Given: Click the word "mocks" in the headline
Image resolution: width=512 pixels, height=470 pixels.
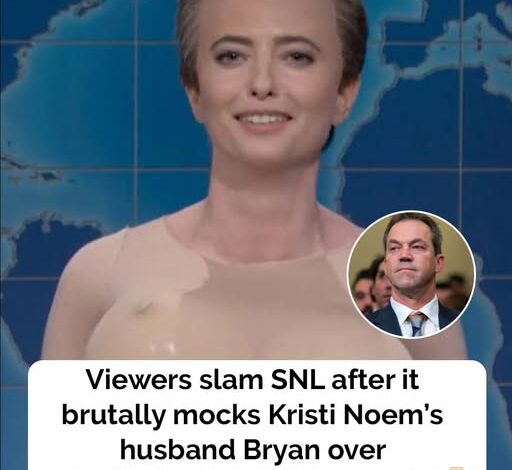Looking at the screenshot, I should click(217, 415).
